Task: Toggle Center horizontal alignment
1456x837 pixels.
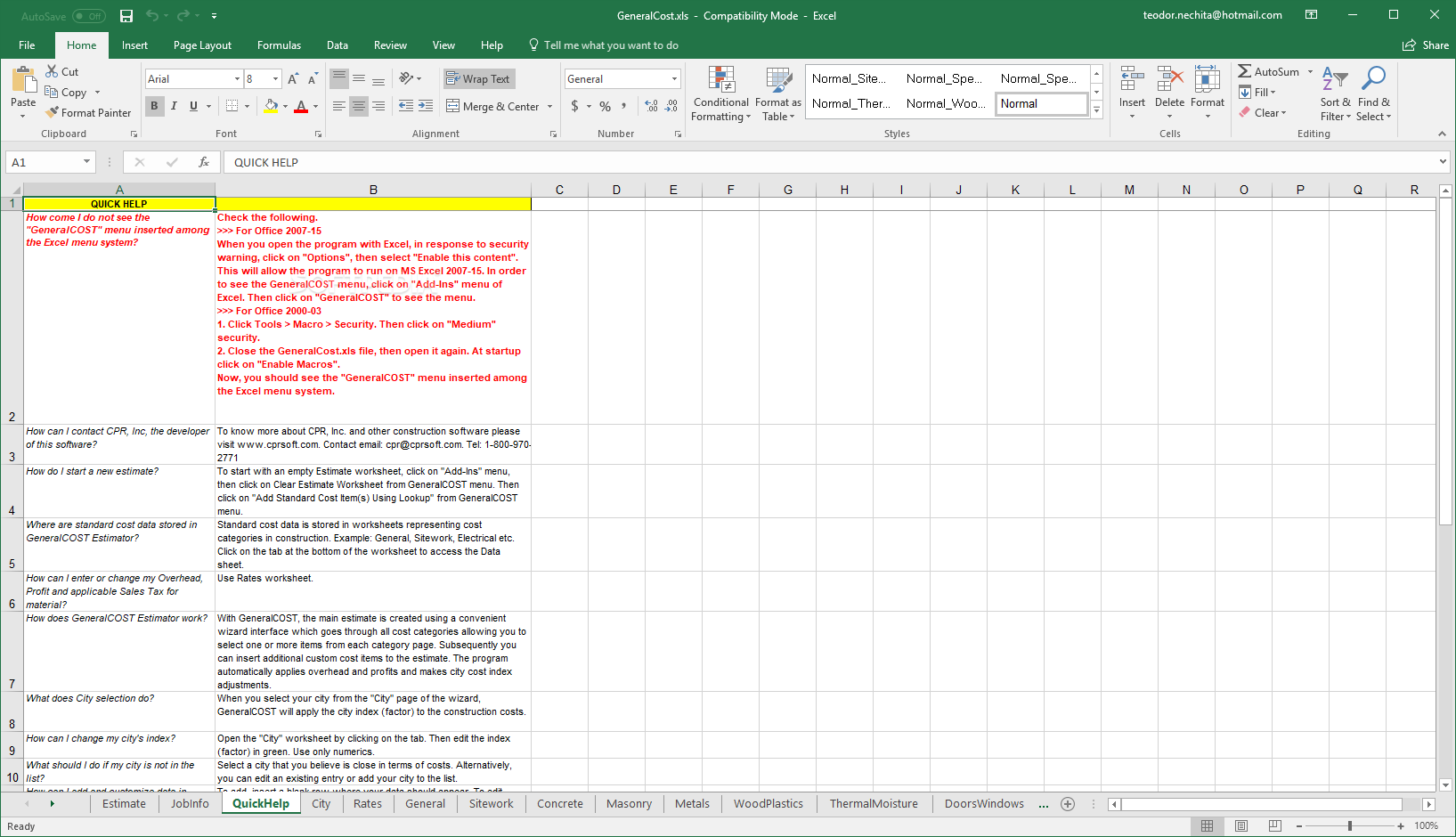Action: 359,106
